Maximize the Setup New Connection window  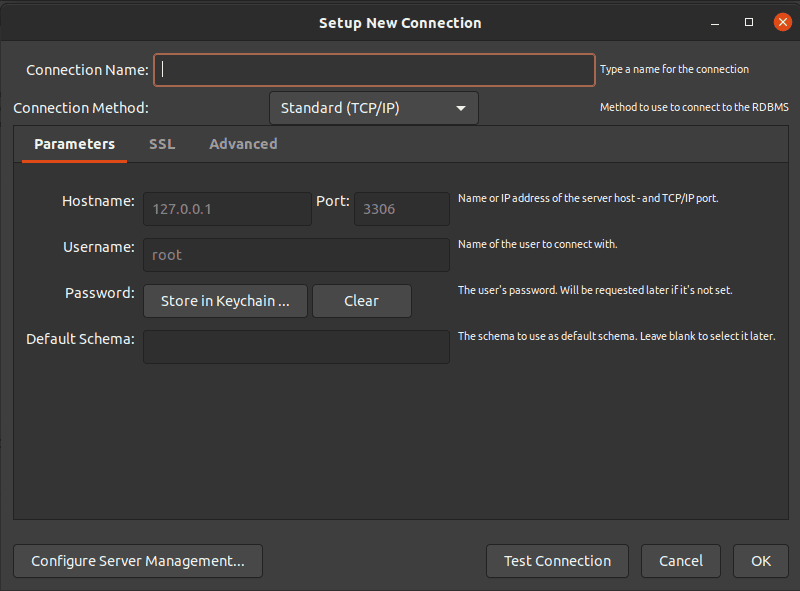(x=749, y=22)
